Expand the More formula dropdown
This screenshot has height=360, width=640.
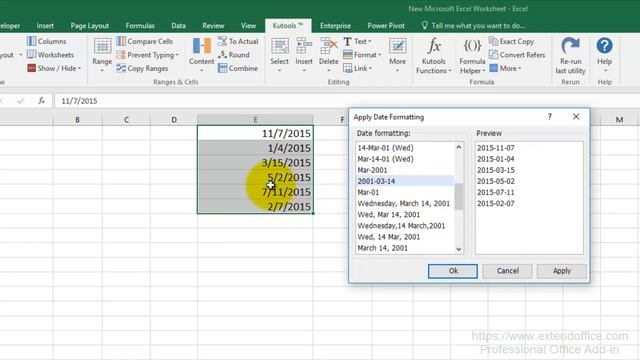click(x=505, y=68)
